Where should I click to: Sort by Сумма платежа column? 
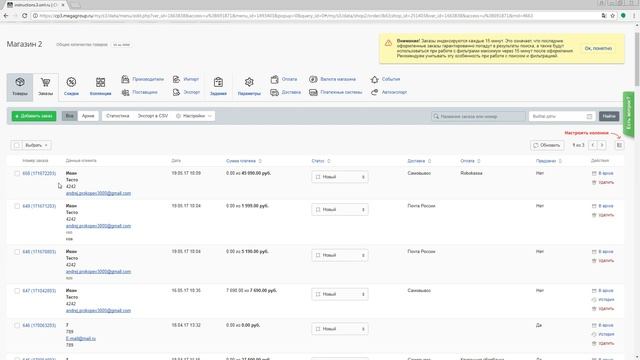click(x=244, y=161)
